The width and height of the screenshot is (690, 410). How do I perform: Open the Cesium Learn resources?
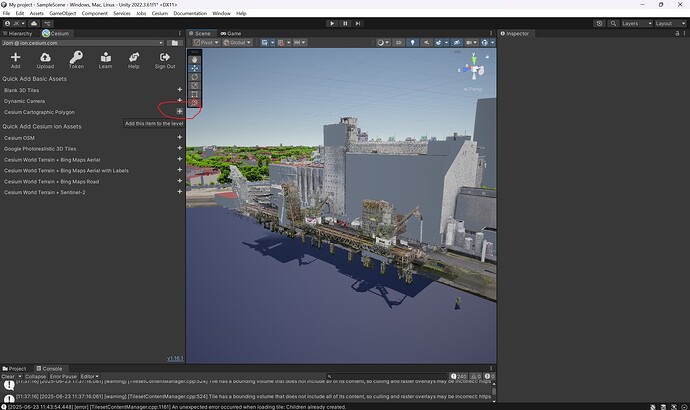pyautogui.click(x=105, y=60)
